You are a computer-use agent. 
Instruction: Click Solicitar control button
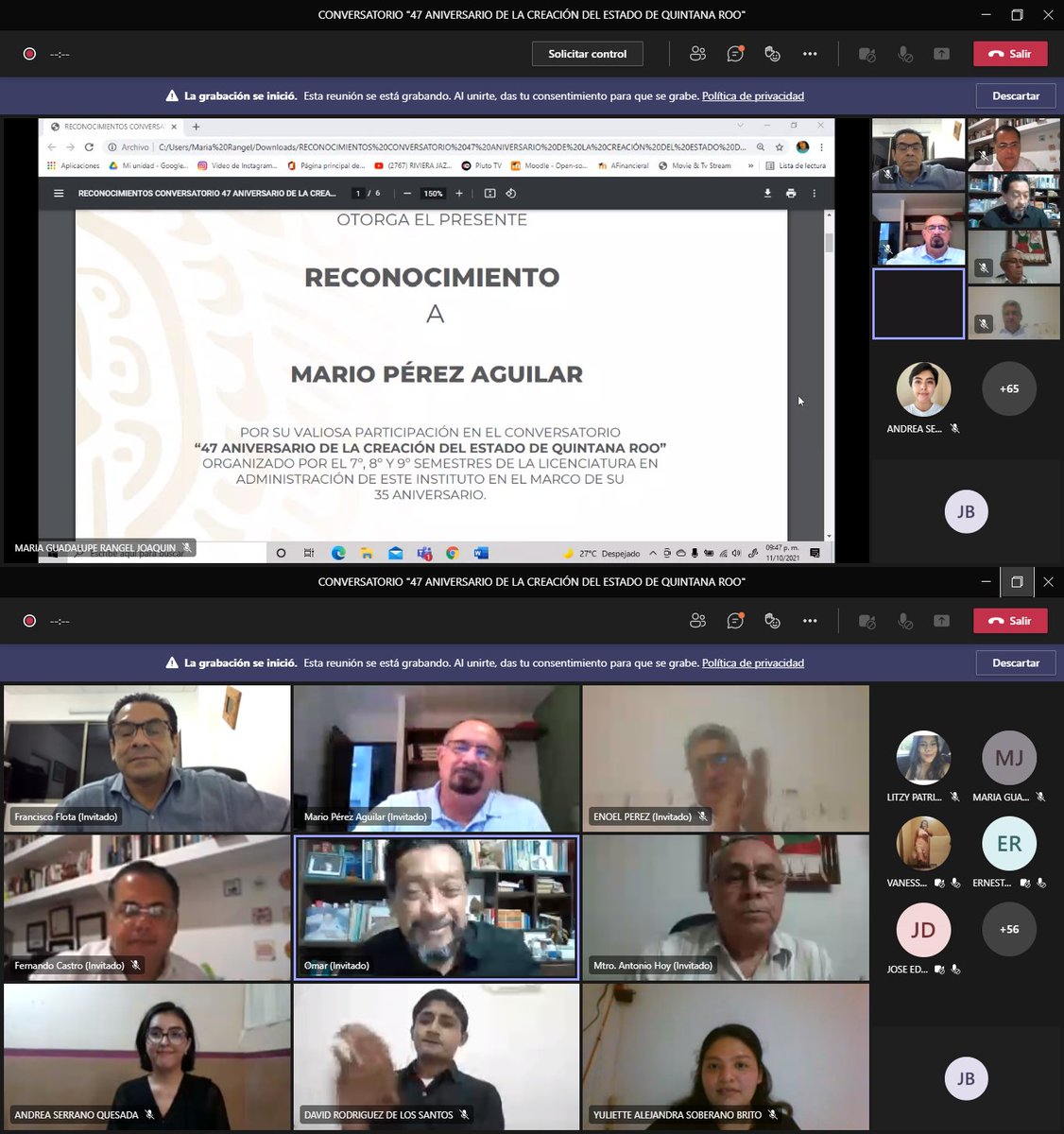point(588,54)
